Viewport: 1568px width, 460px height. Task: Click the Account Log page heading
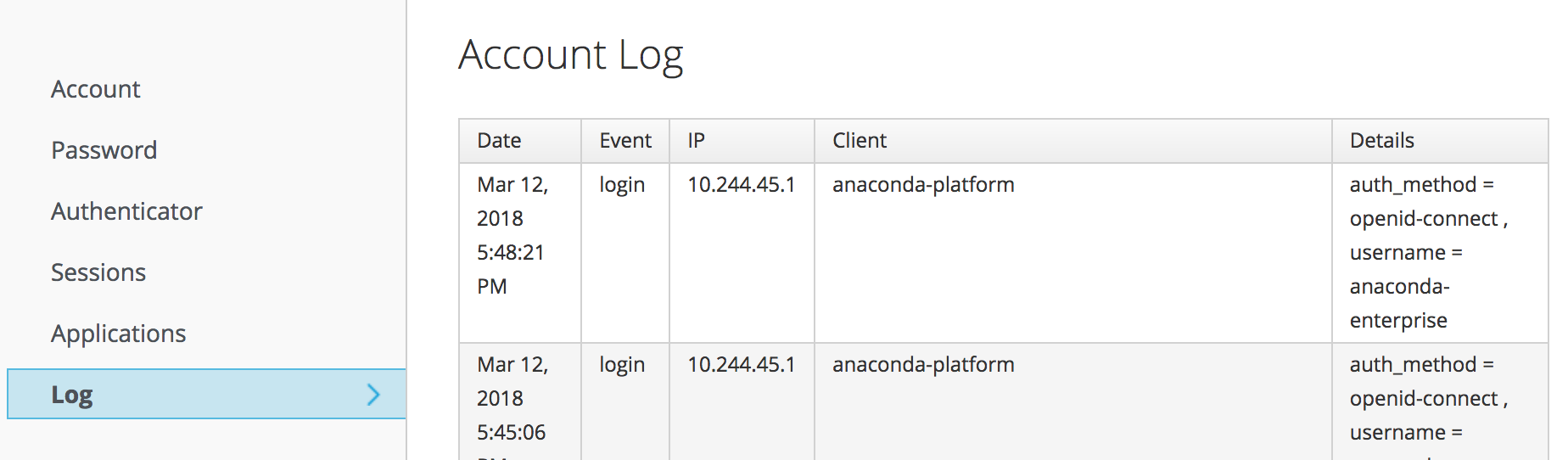(570, 55)
